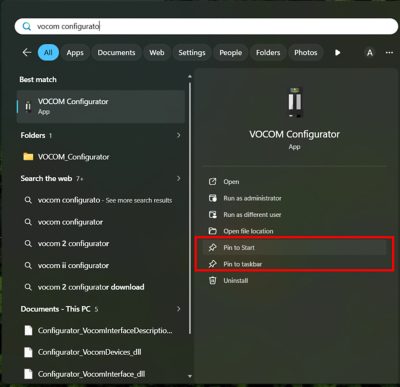
Task: Open the three-dot options menu
Action: (389, 53)
